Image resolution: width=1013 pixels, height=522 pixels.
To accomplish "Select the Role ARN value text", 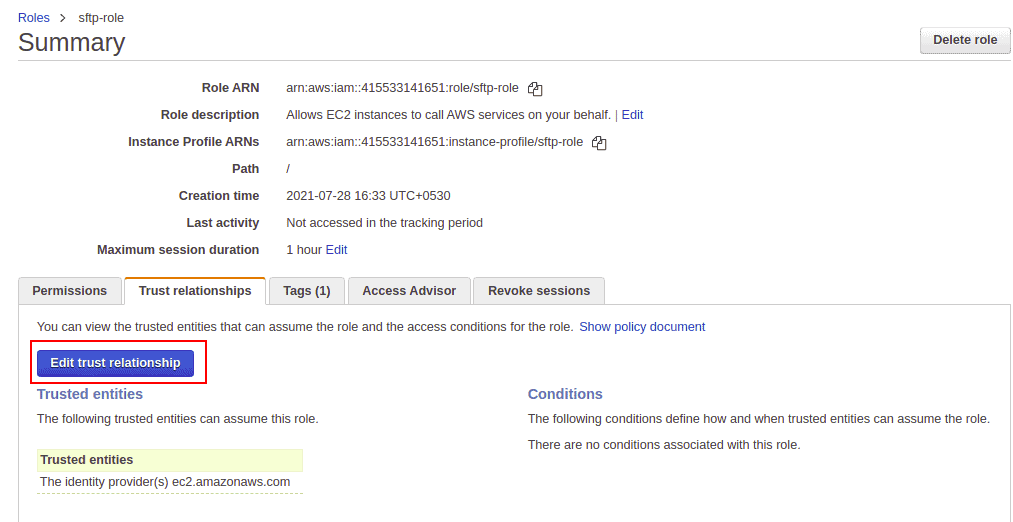I will [402, 88].
